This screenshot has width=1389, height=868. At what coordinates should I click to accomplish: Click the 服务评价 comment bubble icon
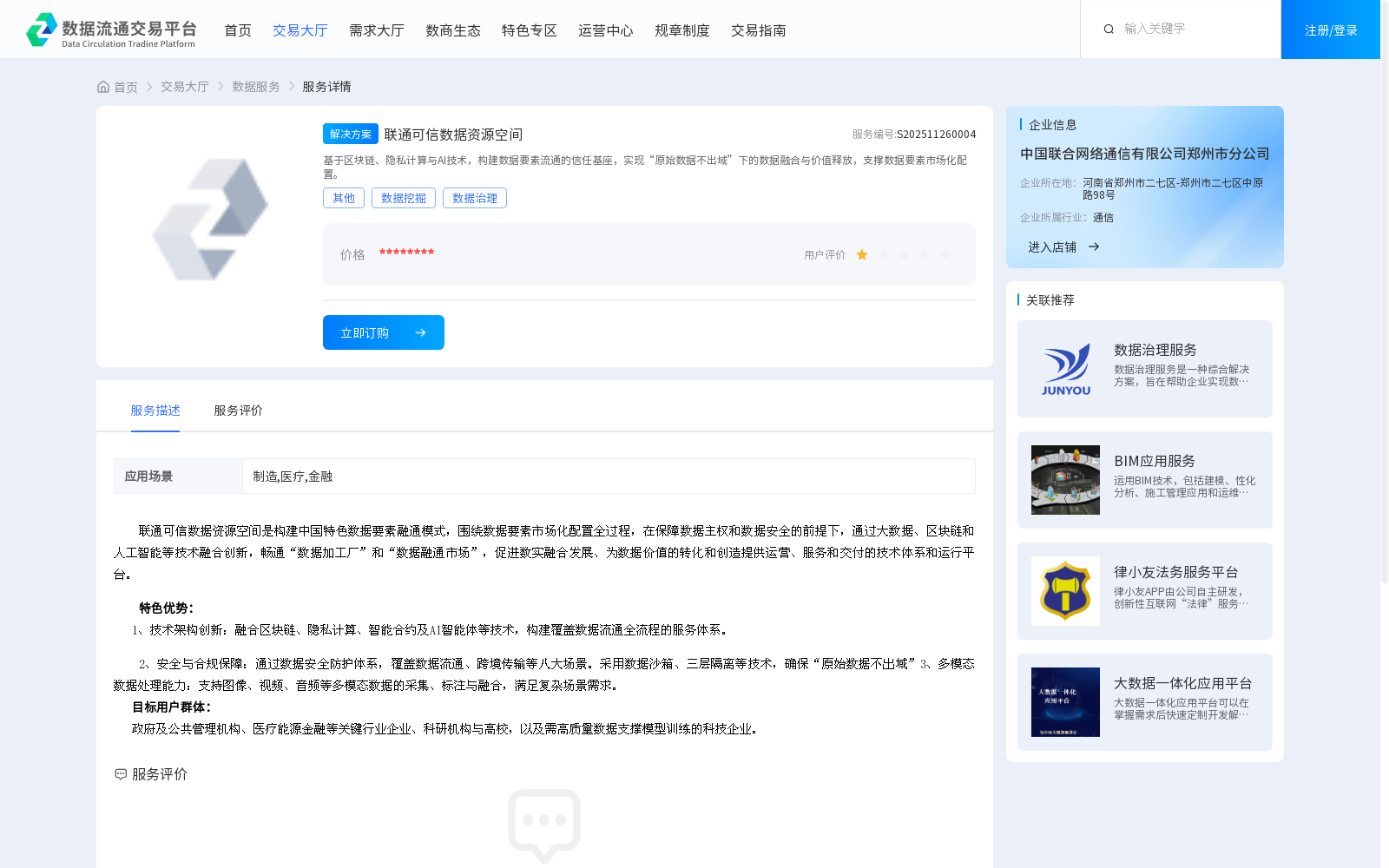pos(121,774)
